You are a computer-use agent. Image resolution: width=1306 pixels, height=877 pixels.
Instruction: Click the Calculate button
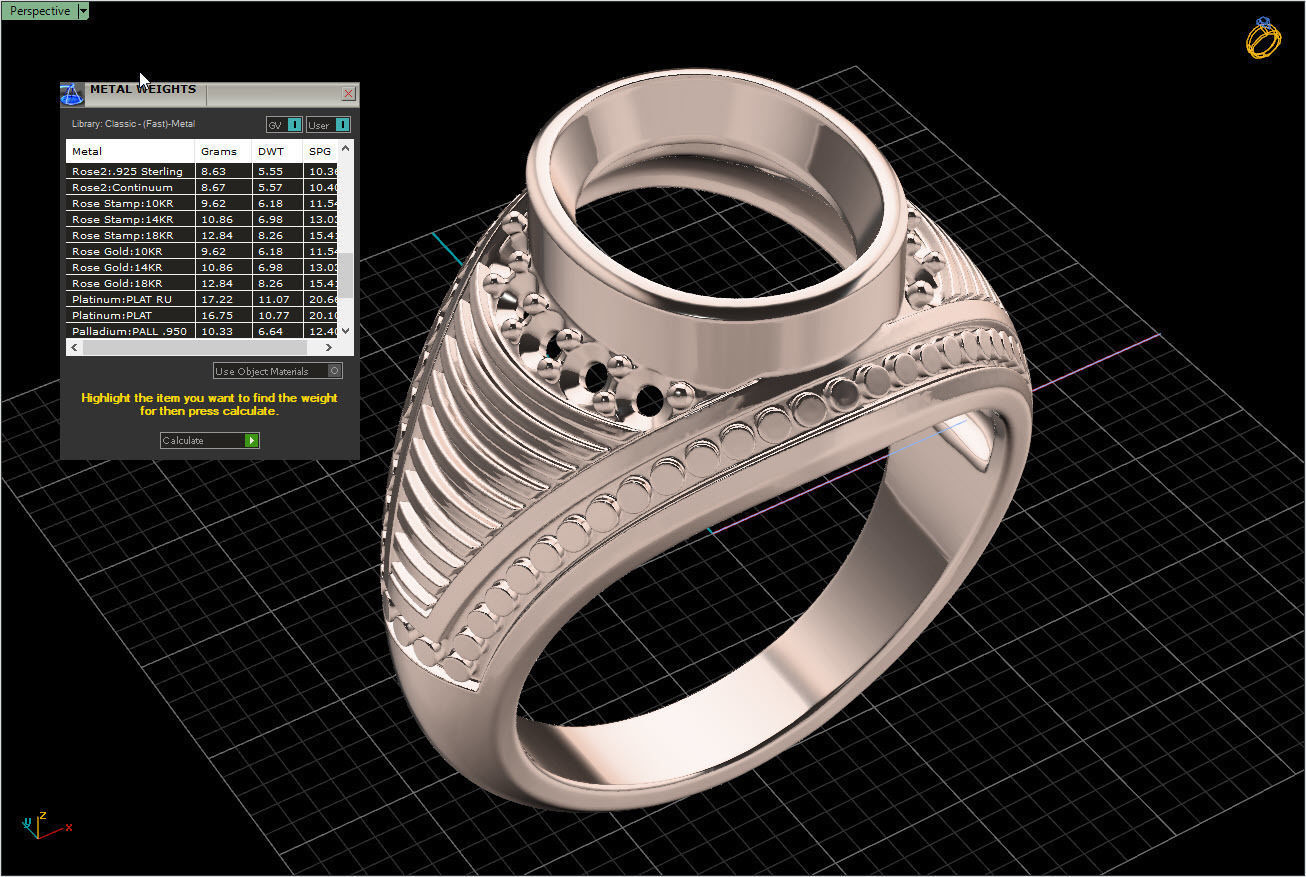click(209, 440)
